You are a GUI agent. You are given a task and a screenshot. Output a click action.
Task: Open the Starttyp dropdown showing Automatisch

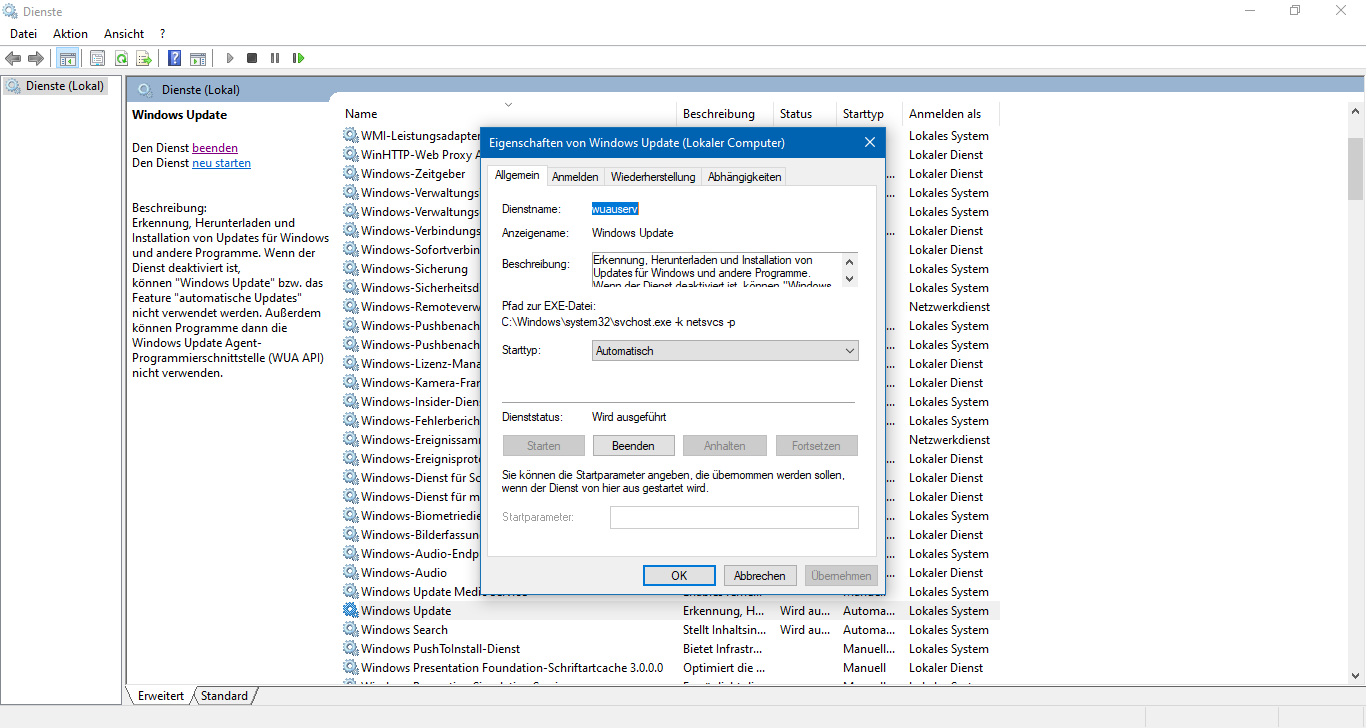pos(725,351)
